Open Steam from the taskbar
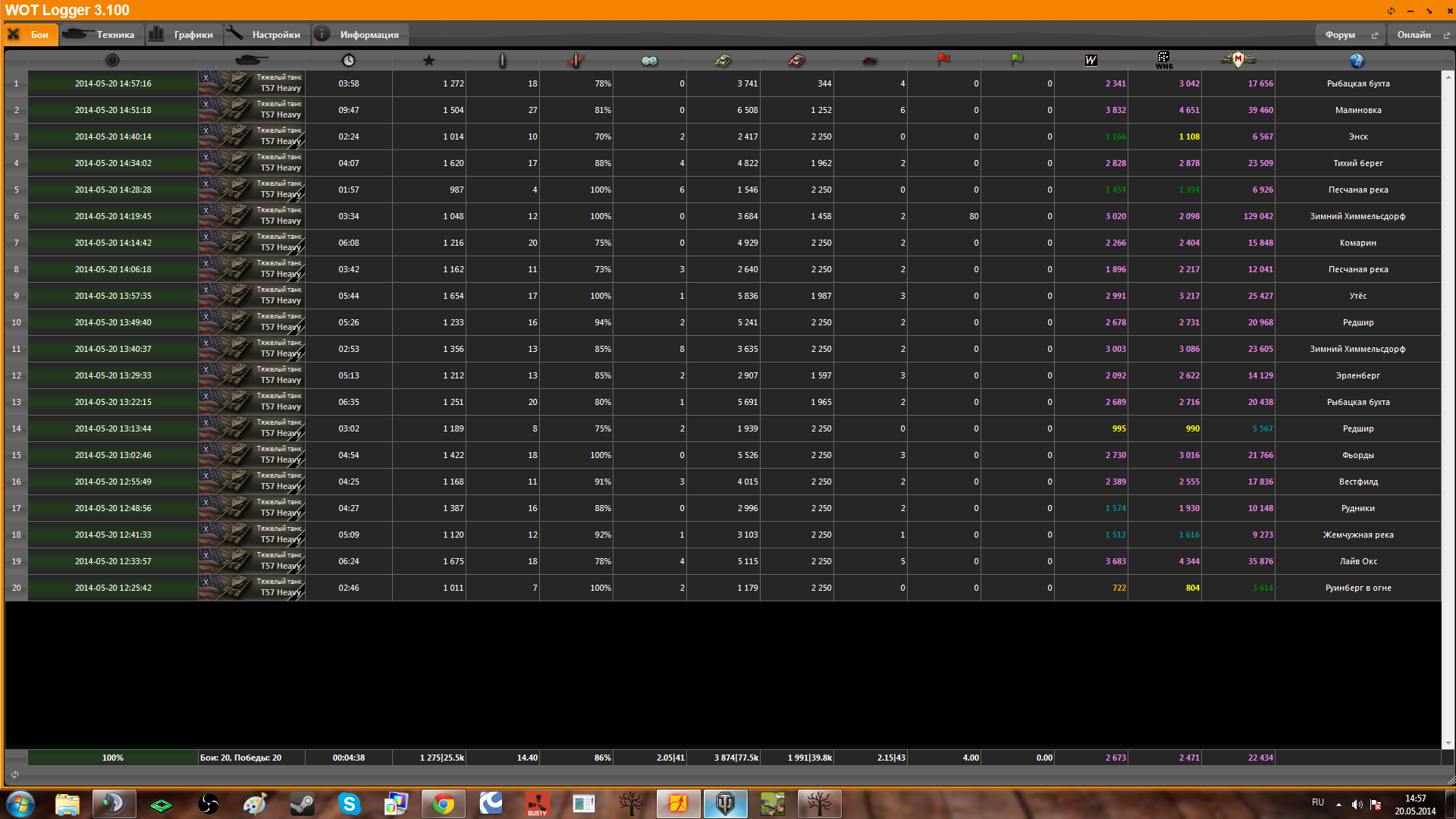The width and height of the screenshot is (1456, 819). click(x=302, y=804)
